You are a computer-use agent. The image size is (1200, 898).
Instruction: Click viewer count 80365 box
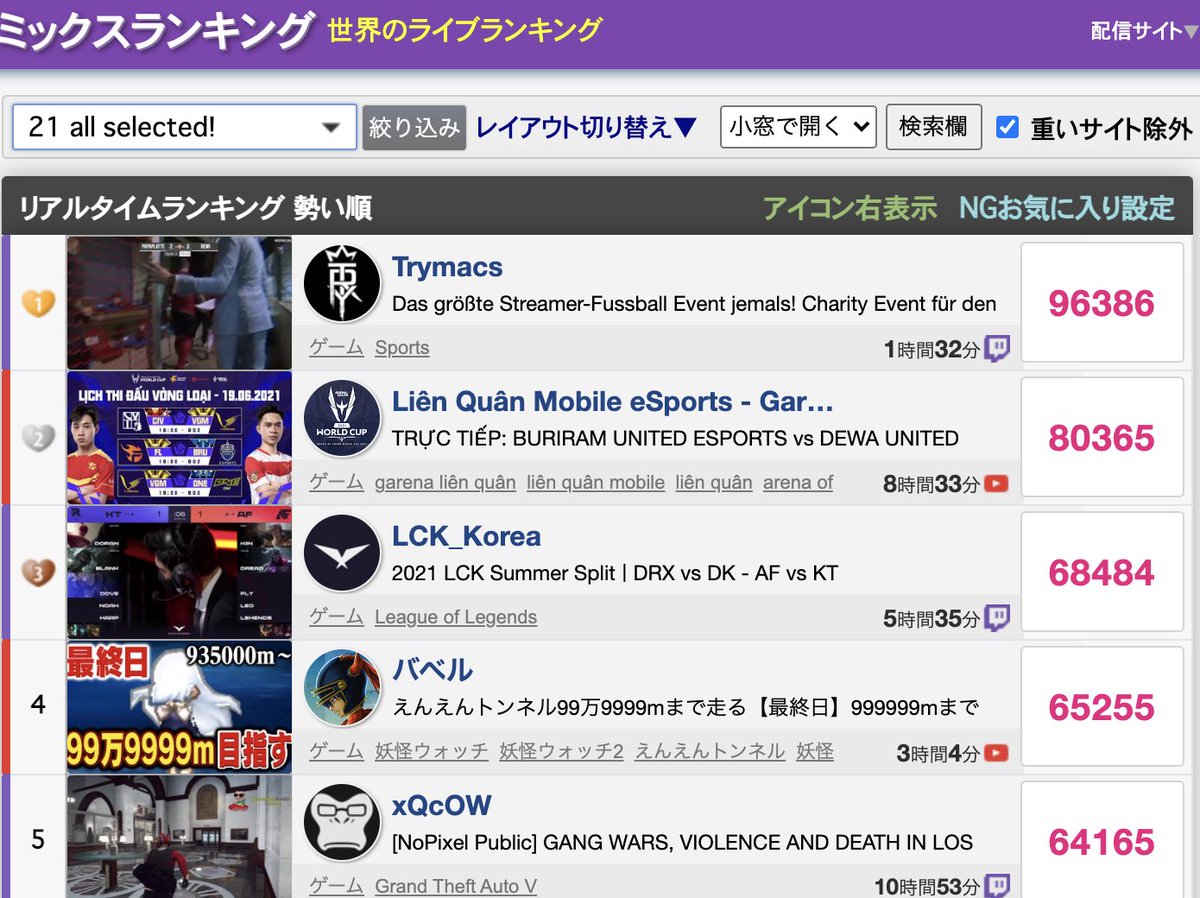coord(1102,438)
